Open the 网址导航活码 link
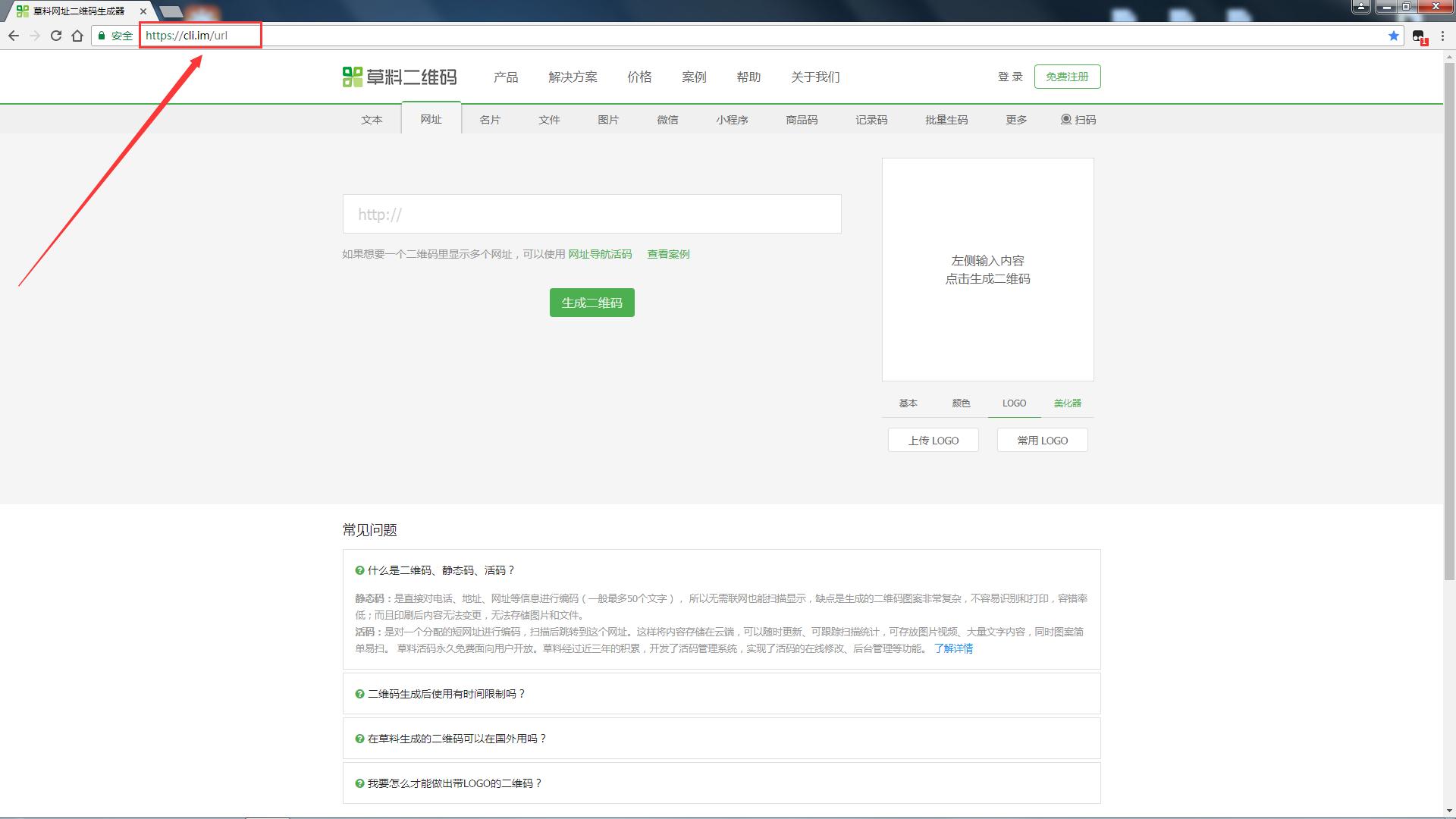 tap(601, 254)
